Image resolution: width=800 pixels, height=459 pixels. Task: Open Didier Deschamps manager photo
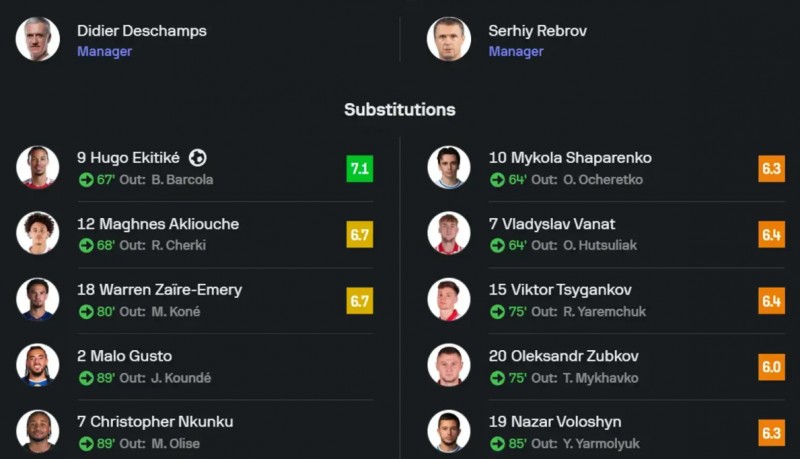click(x=38, y=39)
